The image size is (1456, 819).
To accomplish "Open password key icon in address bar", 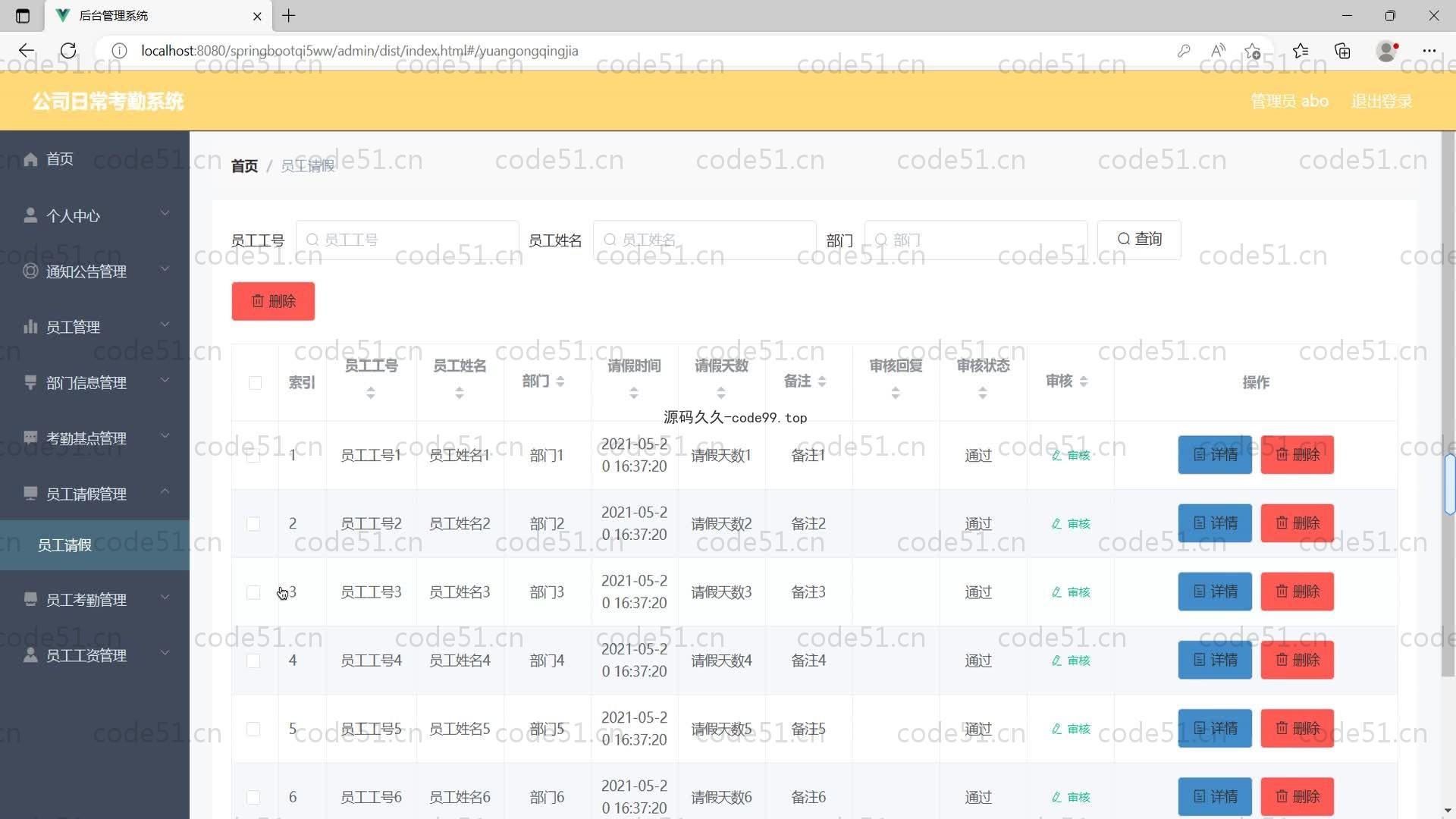I will [x=1184, y=51].
